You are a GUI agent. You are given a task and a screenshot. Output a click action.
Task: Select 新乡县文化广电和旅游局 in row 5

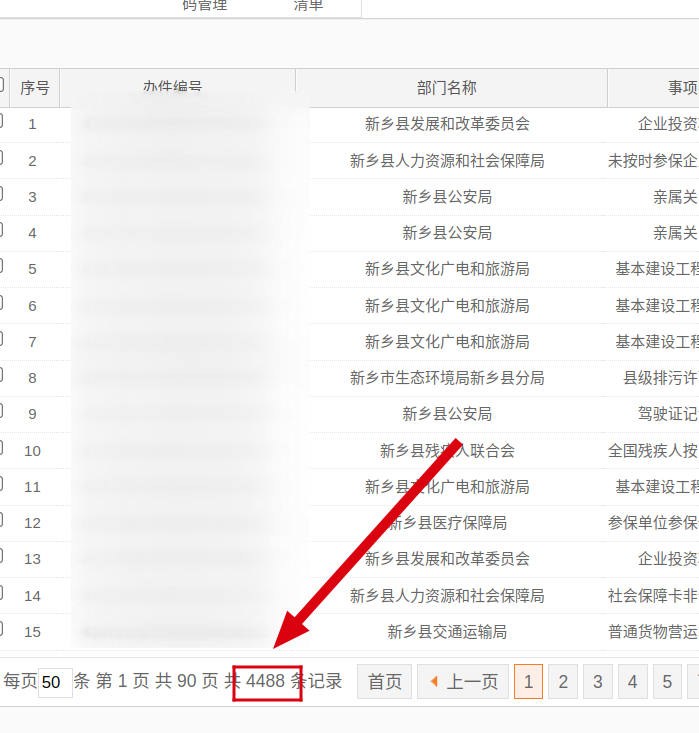[x=447, y=269]
